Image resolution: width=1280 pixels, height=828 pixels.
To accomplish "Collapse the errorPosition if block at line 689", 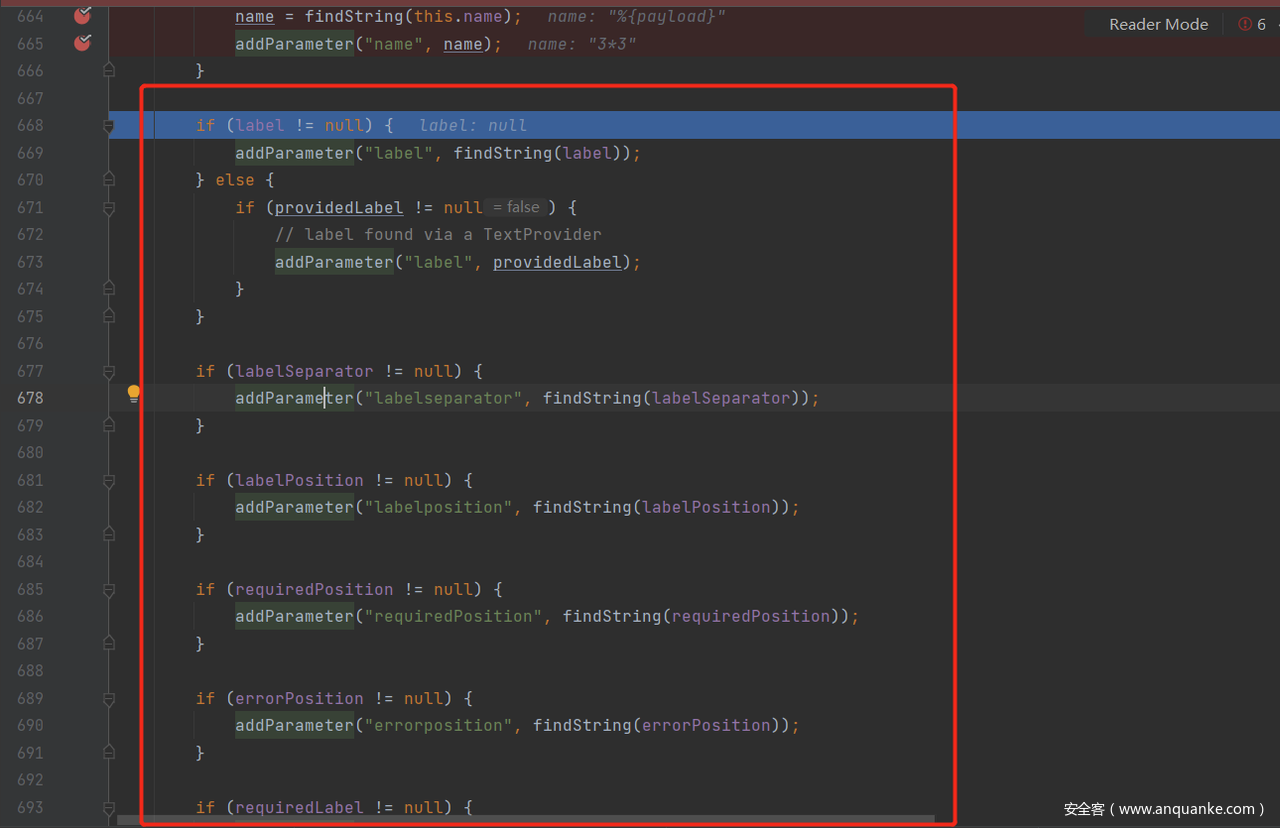I will tap(109, 698).
